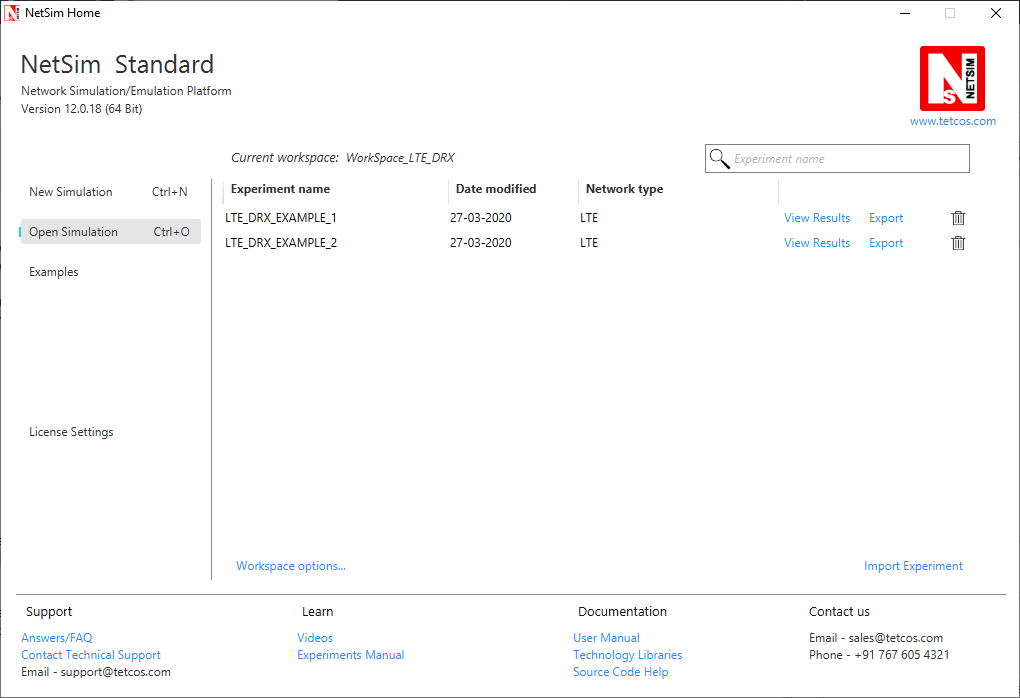Open Source Code Help link
The width and height of the screenshot is (1020, 698).
coord(620,672)
